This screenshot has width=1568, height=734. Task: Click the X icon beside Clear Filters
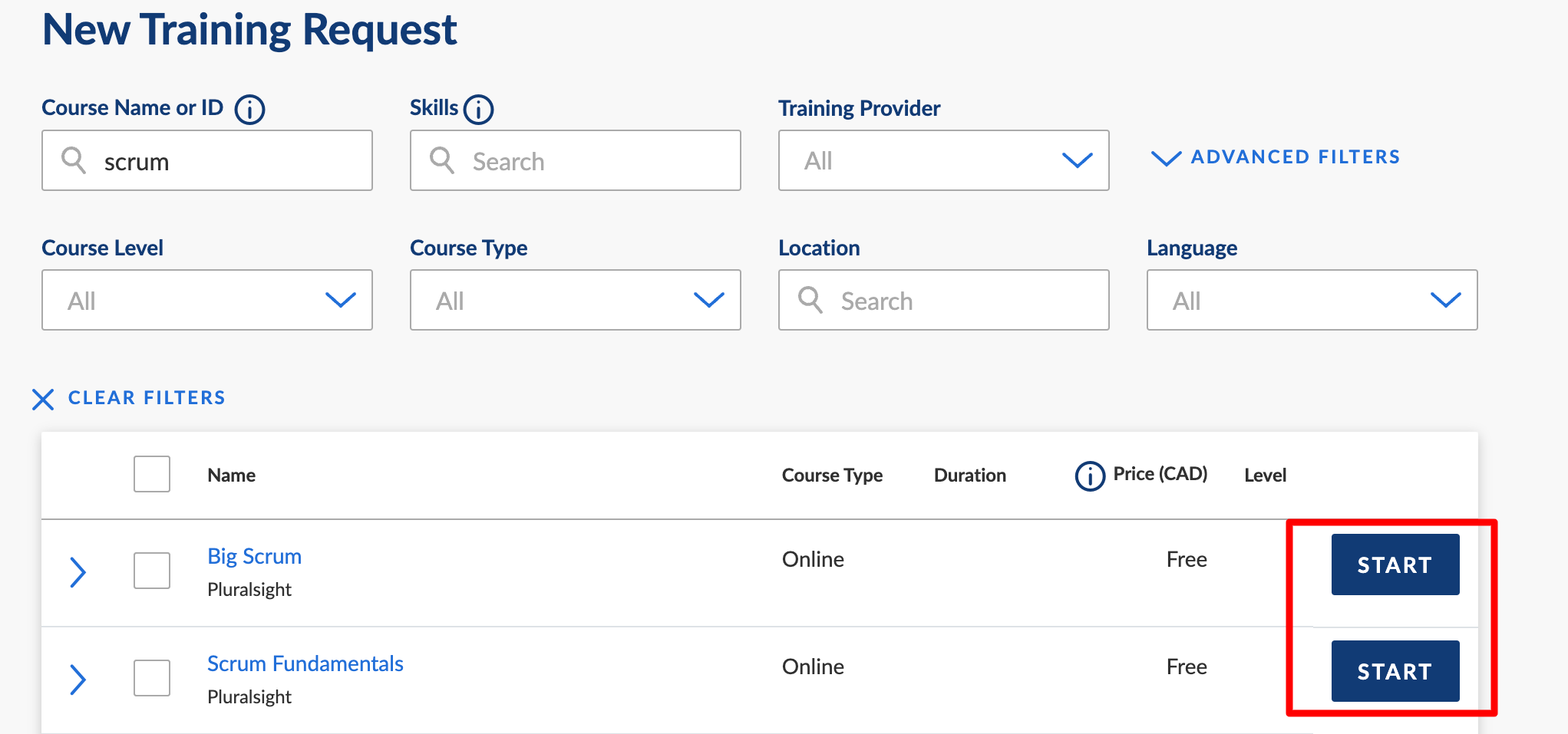[43, 399]
